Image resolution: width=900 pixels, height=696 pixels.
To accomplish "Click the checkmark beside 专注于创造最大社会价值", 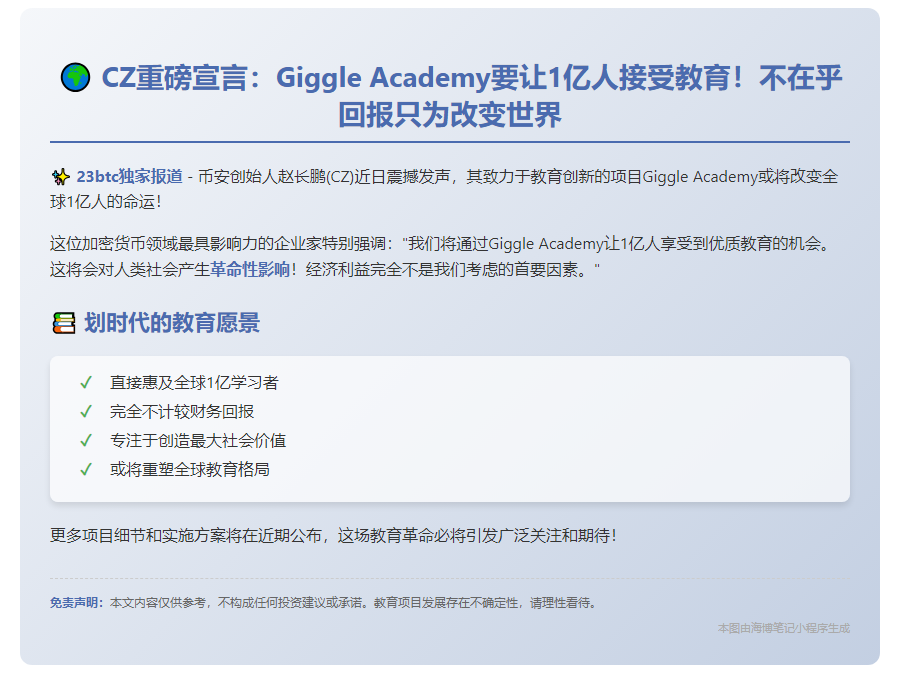I will pyautogui.click(x=86, y=441).
